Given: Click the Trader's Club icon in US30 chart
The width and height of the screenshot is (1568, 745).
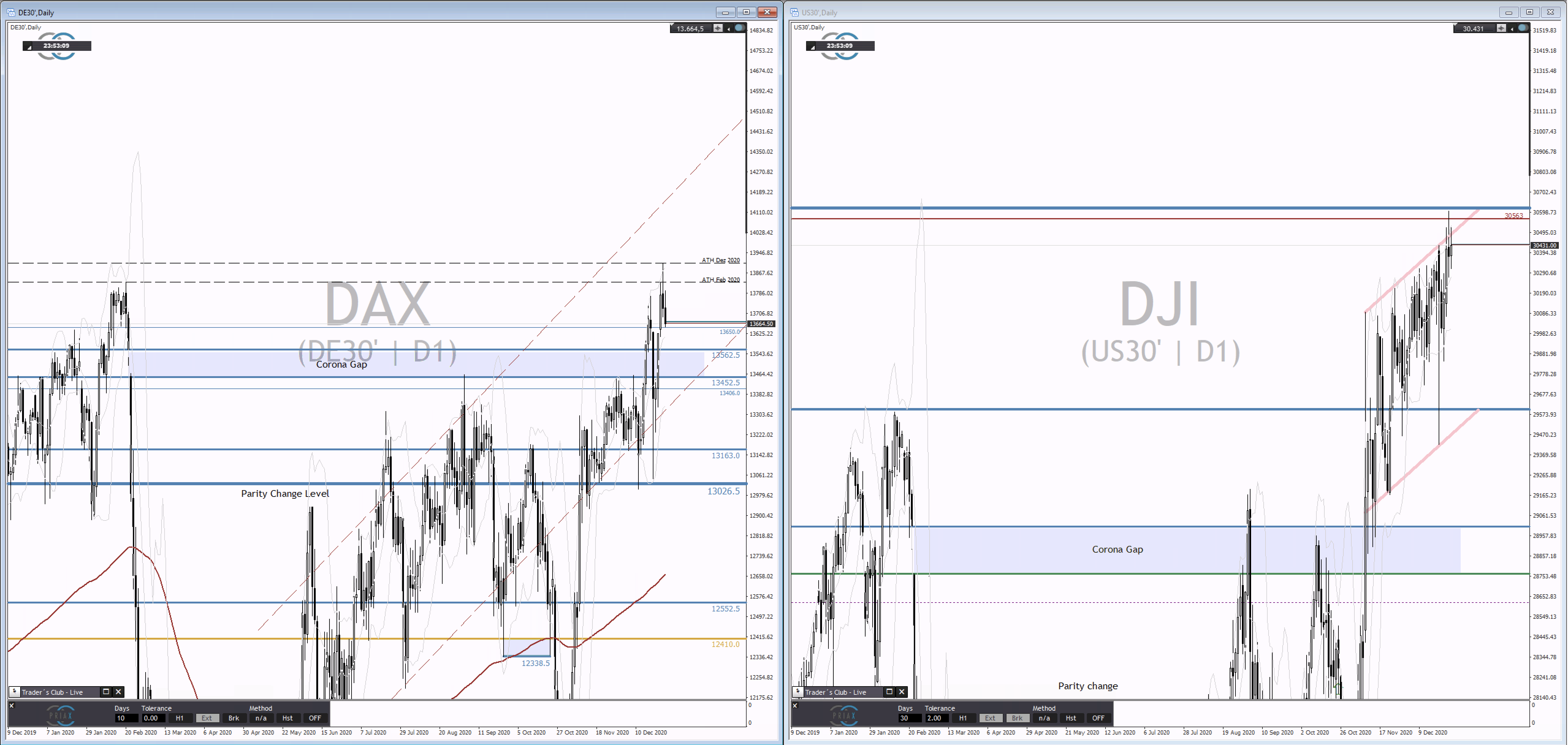Looking at the screenshot, I should (798, 692).
